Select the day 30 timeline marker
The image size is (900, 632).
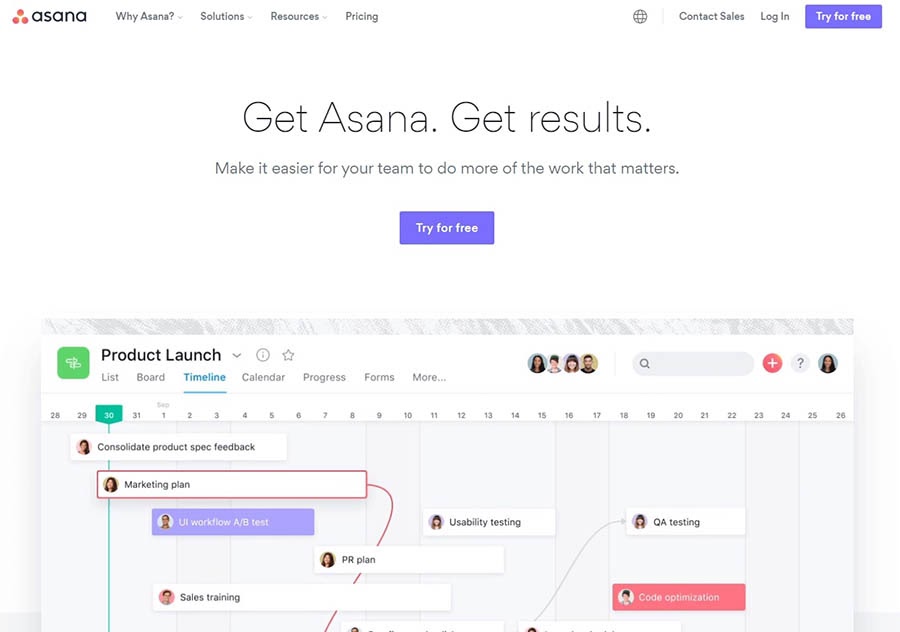(108, 414)
